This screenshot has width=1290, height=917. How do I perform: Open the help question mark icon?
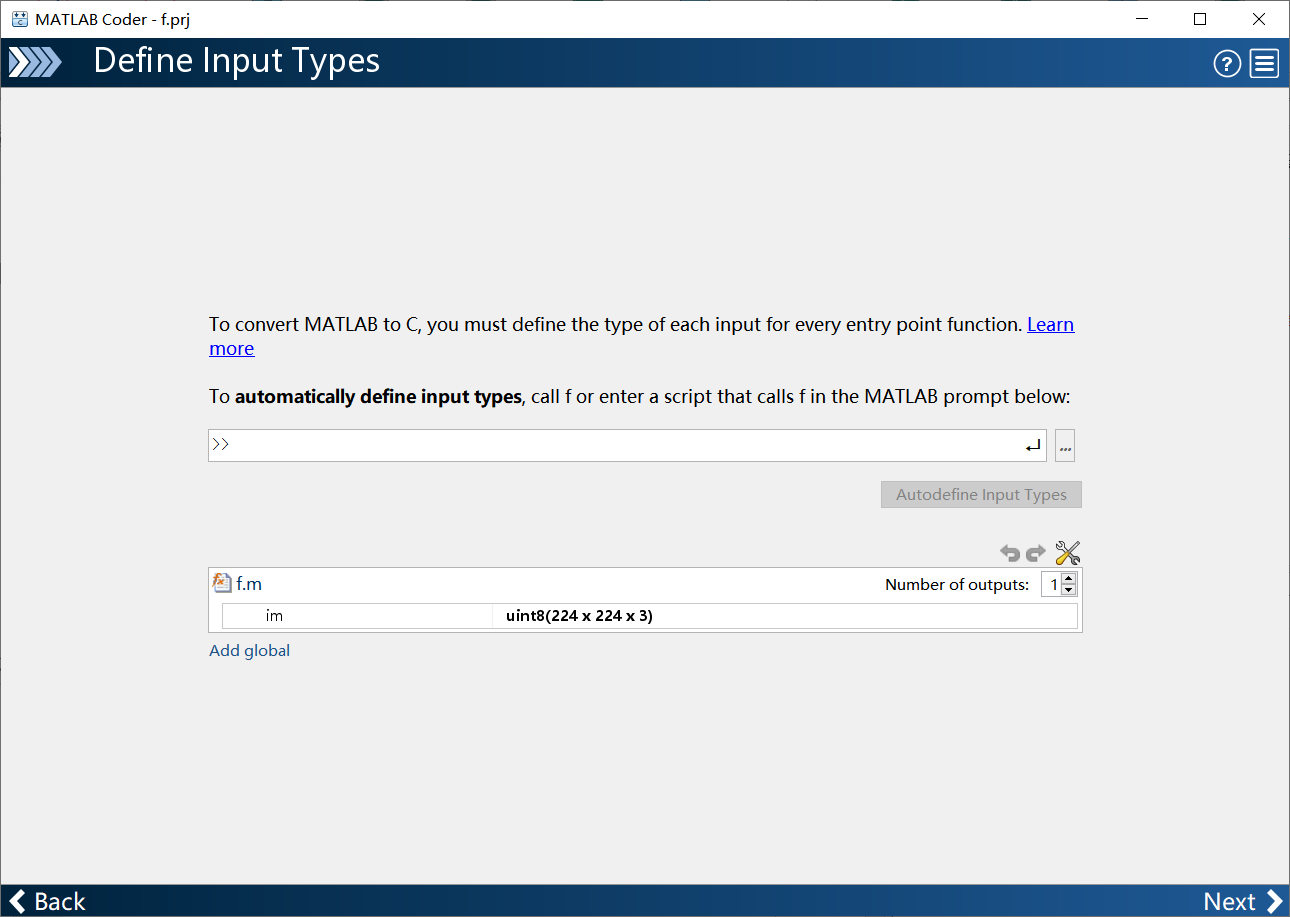(1227, 64)
